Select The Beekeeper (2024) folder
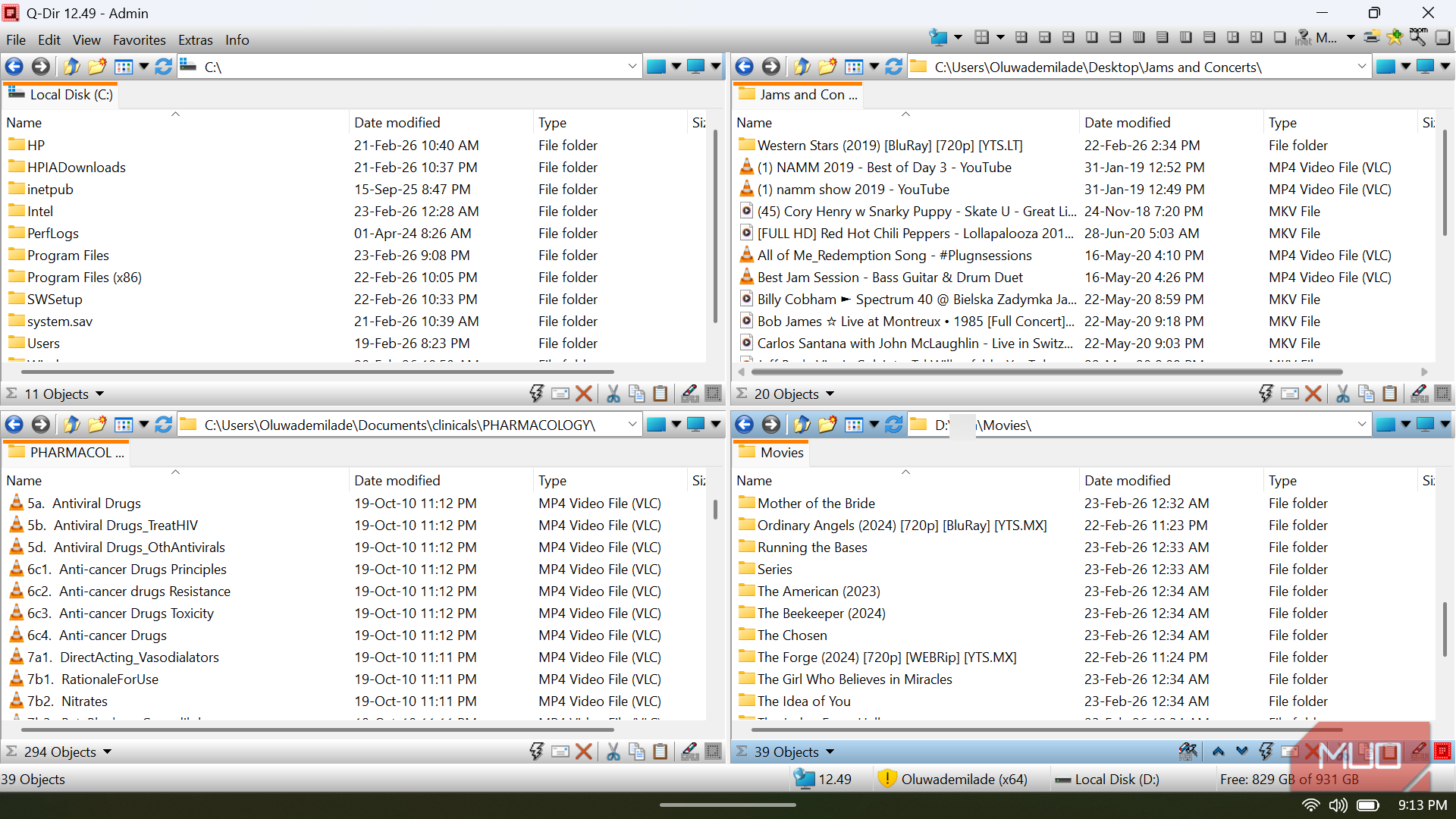 [x=821, y=613]
